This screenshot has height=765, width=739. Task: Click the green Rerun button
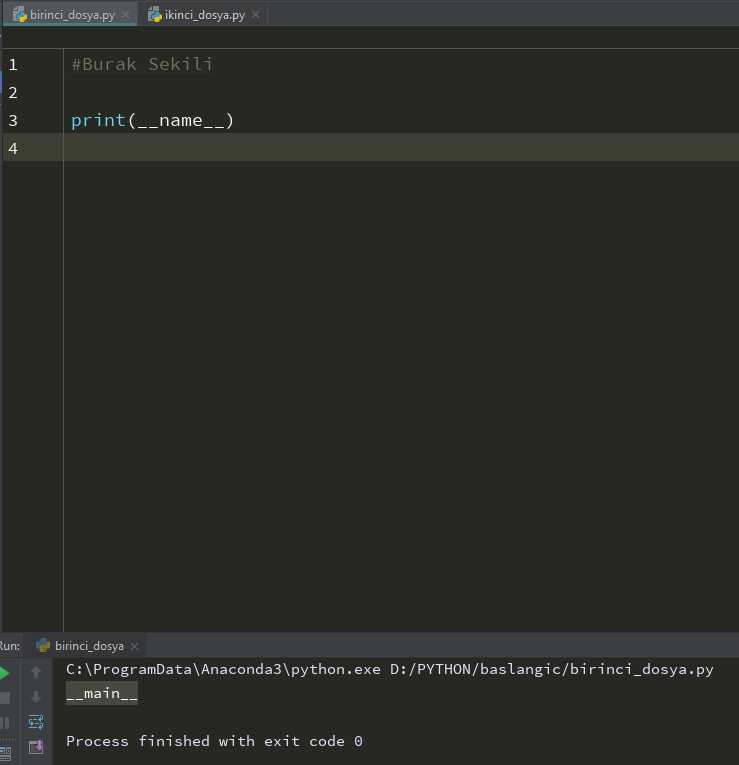(4, 673)
